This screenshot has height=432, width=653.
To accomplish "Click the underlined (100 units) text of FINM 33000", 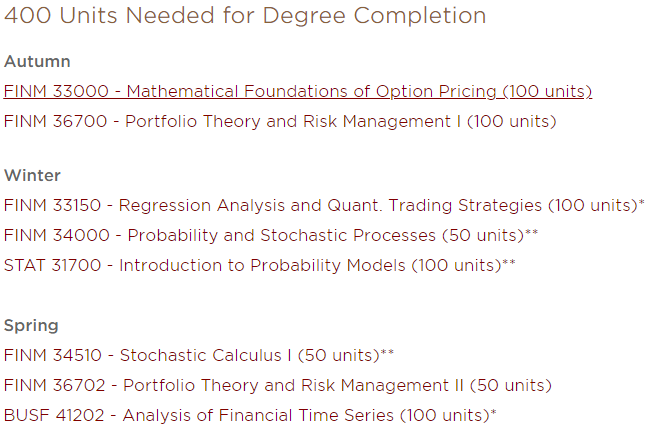I will (547, 91).
